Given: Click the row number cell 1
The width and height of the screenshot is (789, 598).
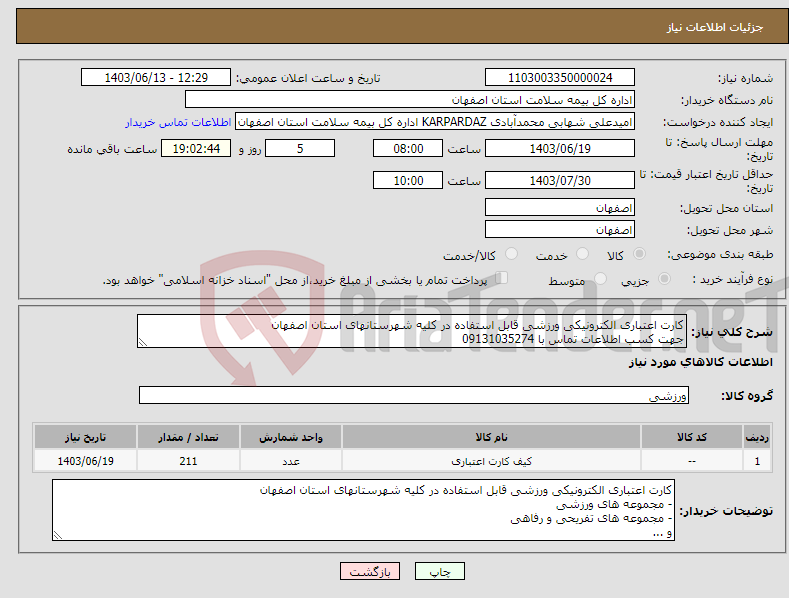Looking at the screenshot, I should pyautogui.click(x=757, y=461).
